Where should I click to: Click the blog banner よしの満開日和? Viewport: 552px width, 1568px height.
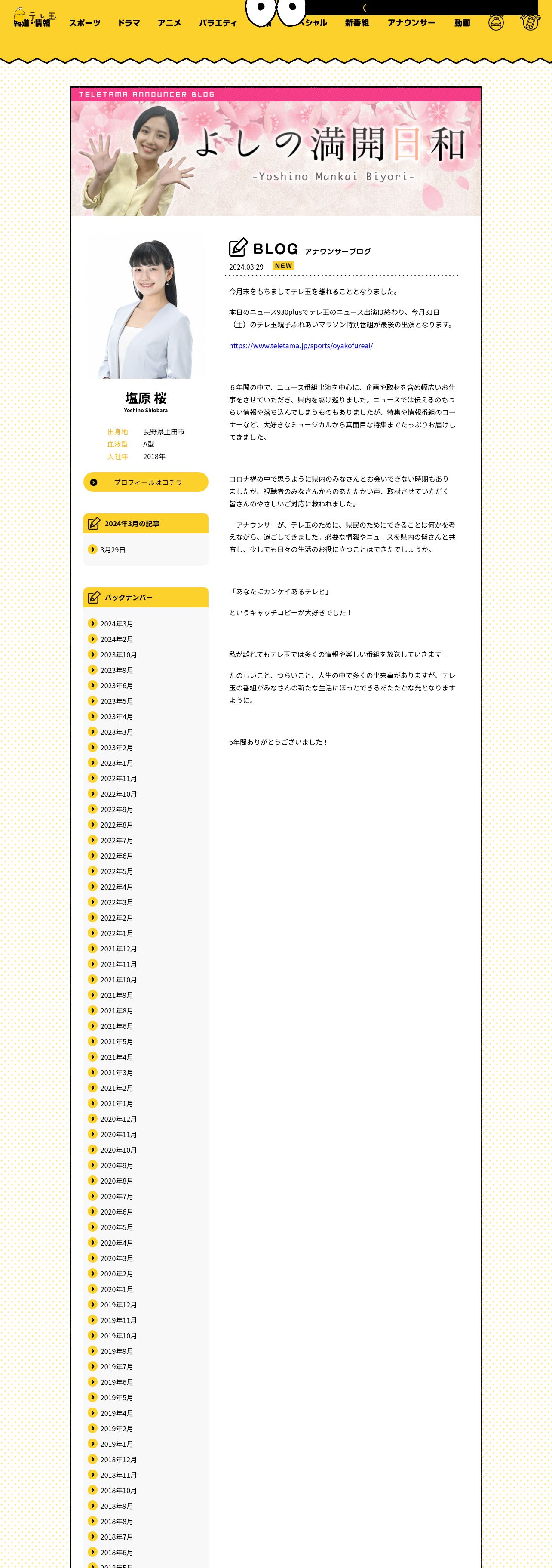tap(276, 158)
